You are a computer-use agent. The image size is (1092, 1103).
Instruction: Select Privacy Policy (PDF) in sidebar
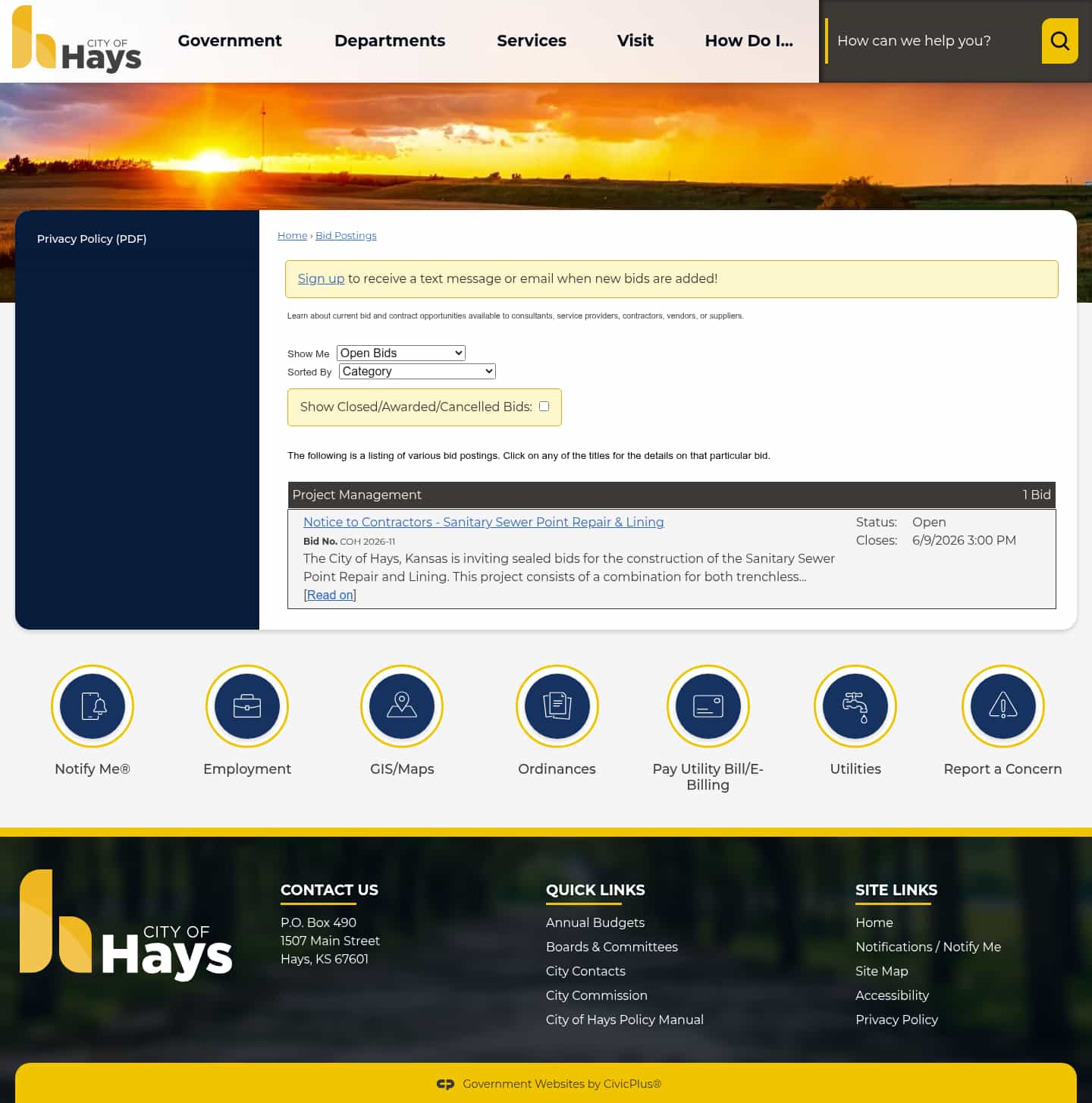click(x=92, y=239)
